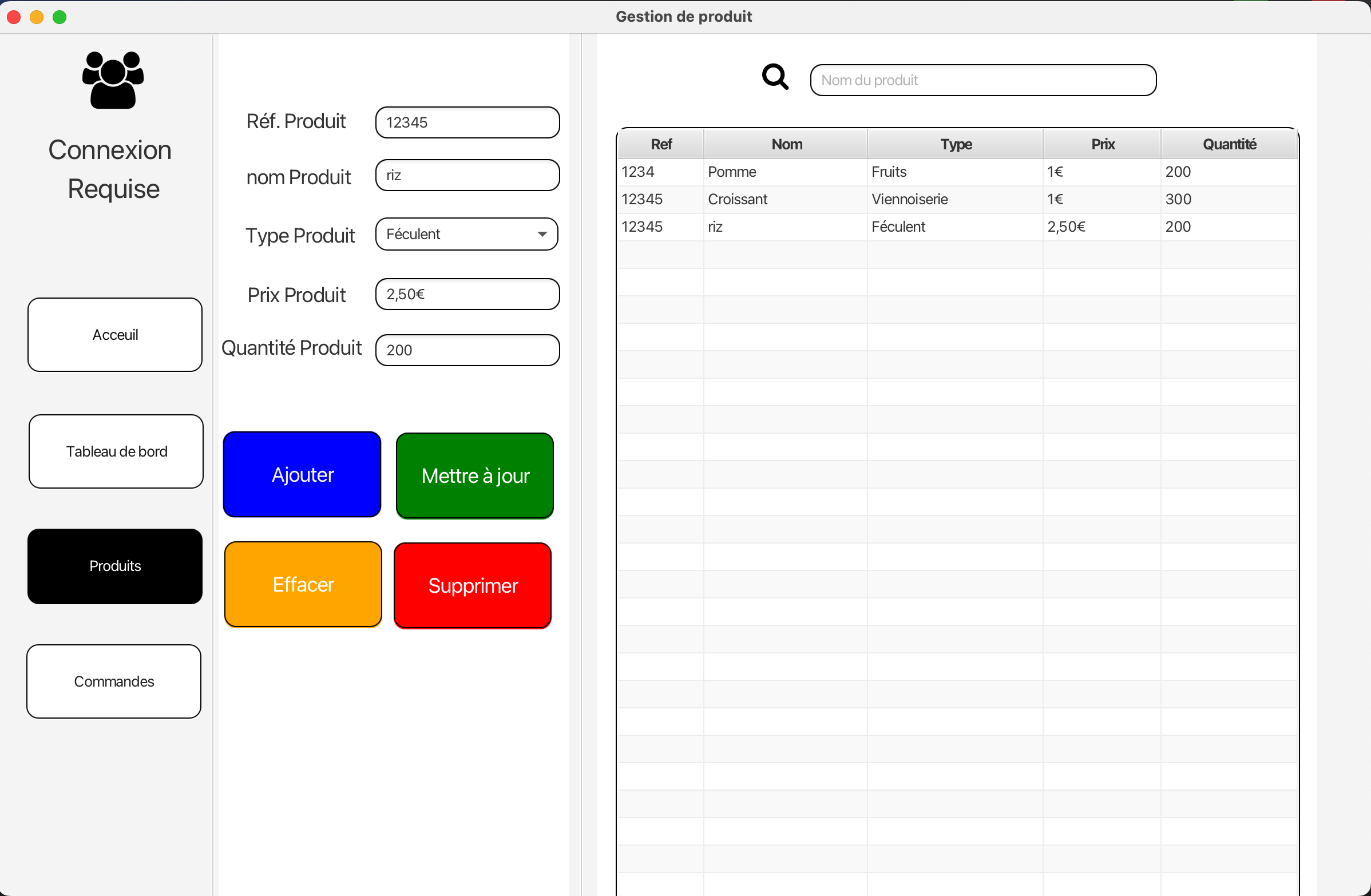Click the 200 quantity in Pomme row
This screenshot has width=1371, height=896.
tap(1229, 172)
